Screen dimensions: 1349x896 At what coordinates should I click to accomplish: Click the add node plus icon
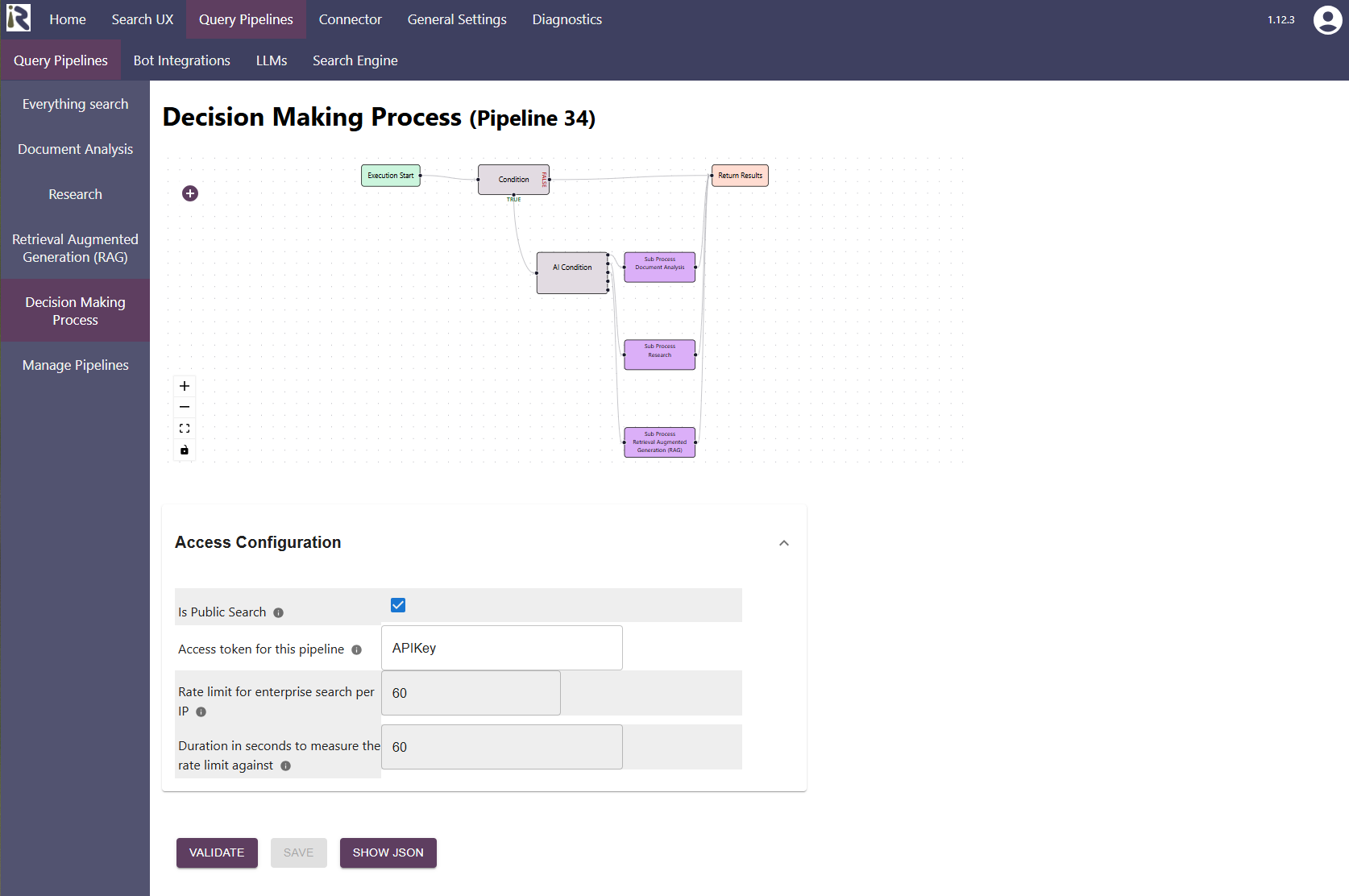(x=190, y=193)
